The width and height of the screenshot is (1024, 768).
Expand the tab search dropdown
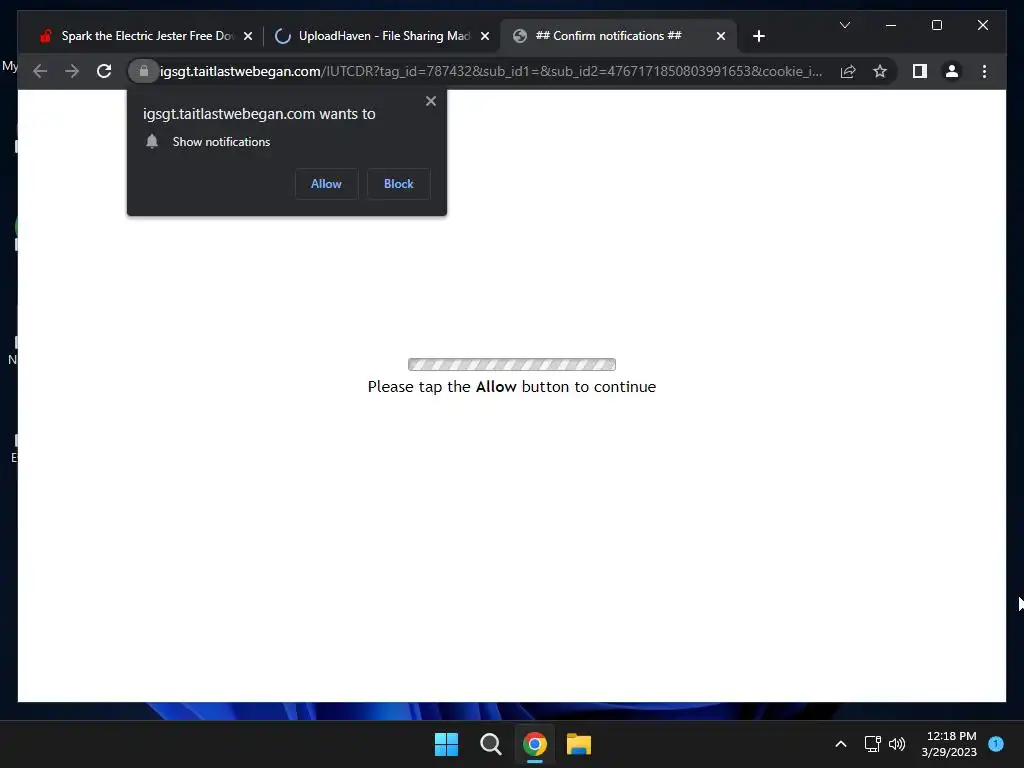click(x=844, y=25)
